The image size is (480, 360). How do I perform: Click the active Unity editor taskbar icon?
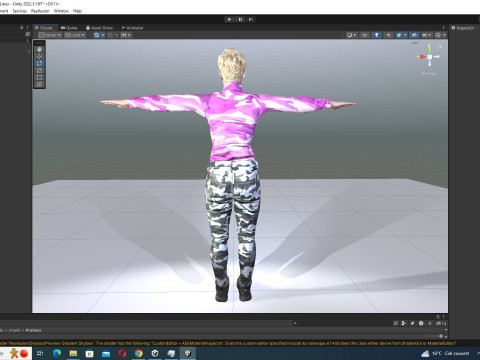click(x=188, y=353)
